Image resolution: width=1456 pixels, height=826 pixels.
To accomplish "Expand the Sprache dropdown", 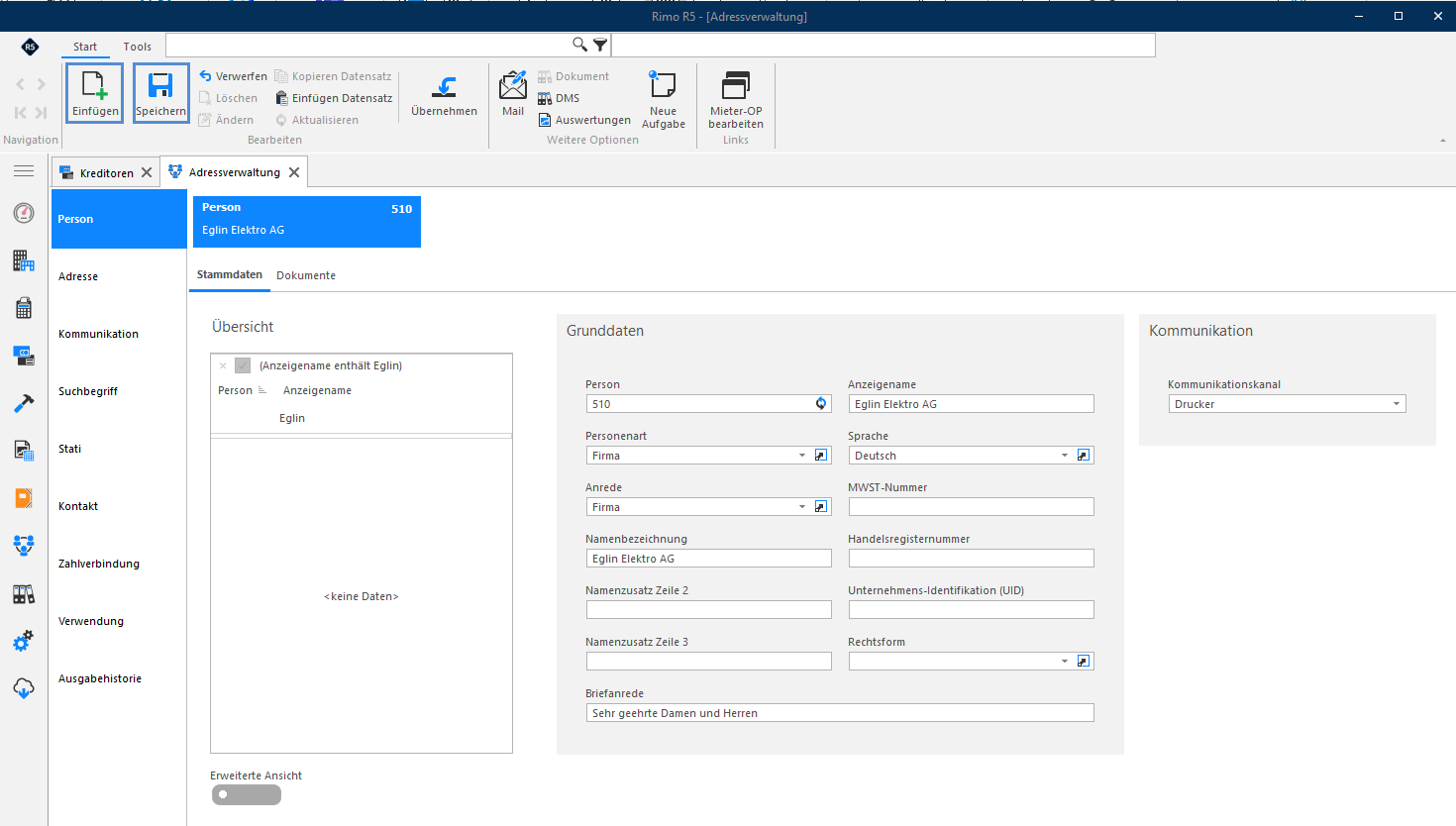I will [x=1065, y=456].
